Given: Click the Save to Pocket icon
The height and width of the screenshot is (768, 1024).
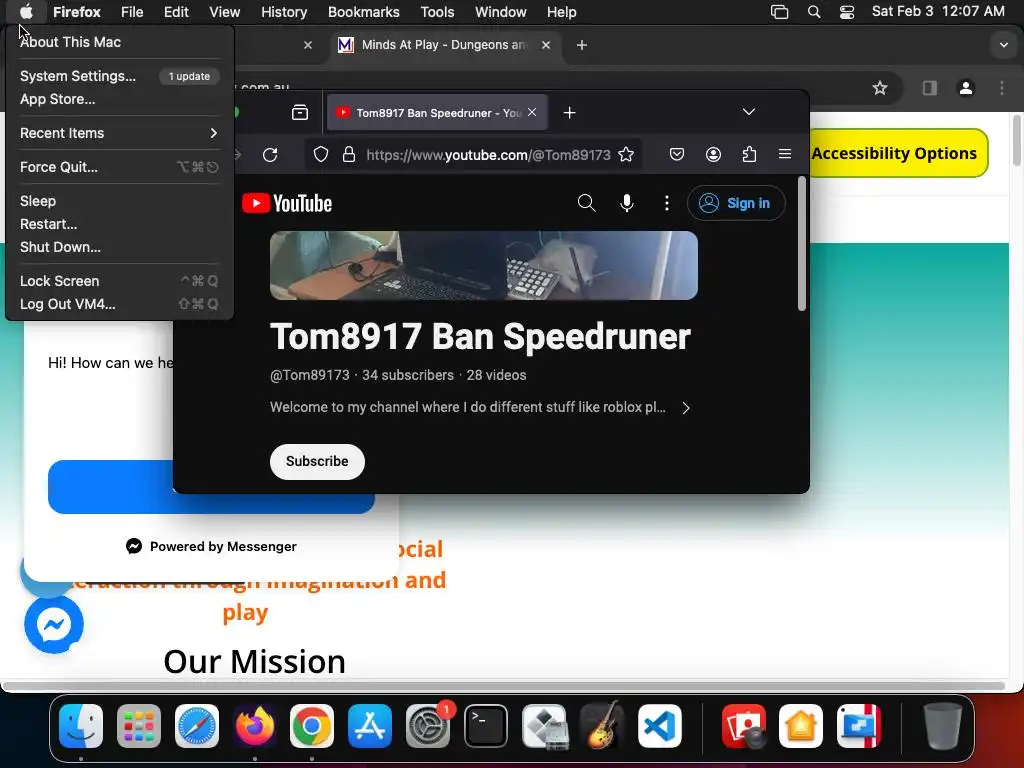Looking at the screenshot, I should [x=677, y=154].
